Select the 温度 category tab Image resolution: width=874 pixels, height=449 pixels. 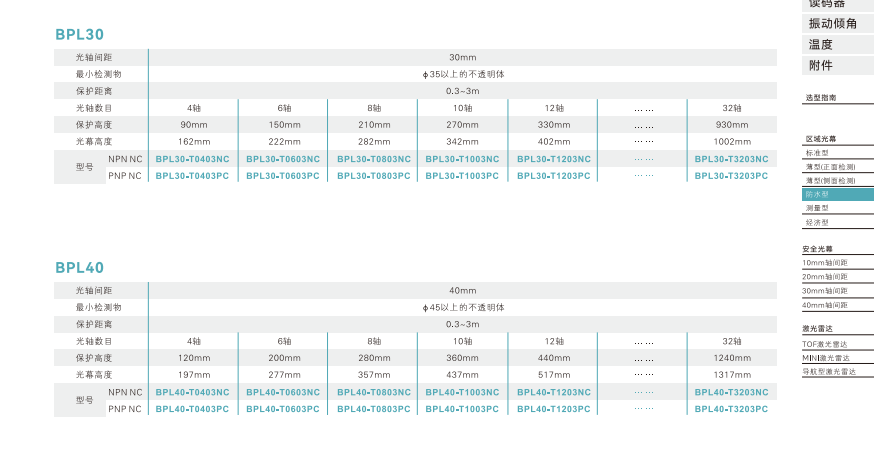[821, 44]
